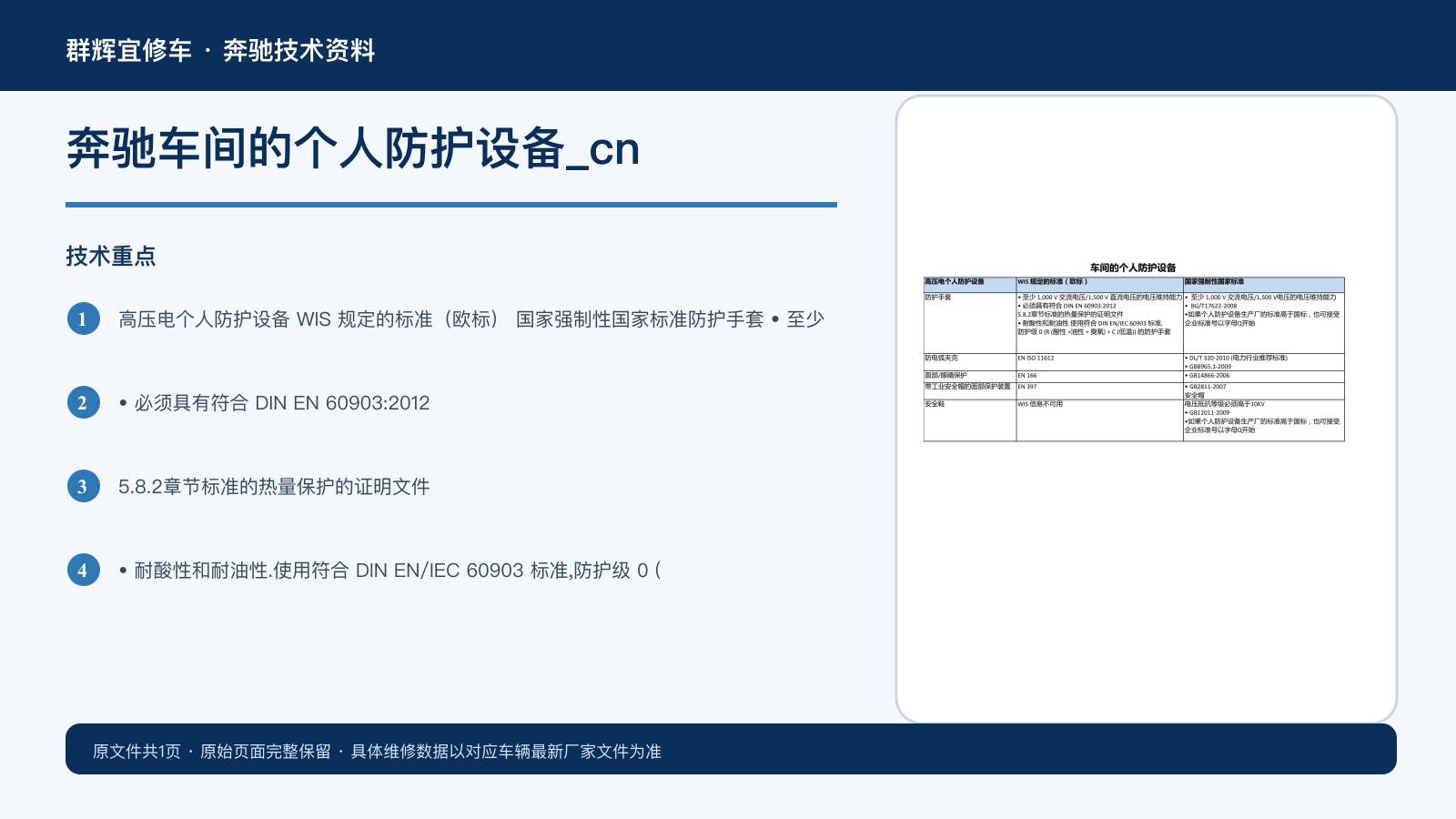The width and height of the screenshot is (1456, 819).
Task: Click the 防电弧夹克 table row label
Action: point(941,358)
